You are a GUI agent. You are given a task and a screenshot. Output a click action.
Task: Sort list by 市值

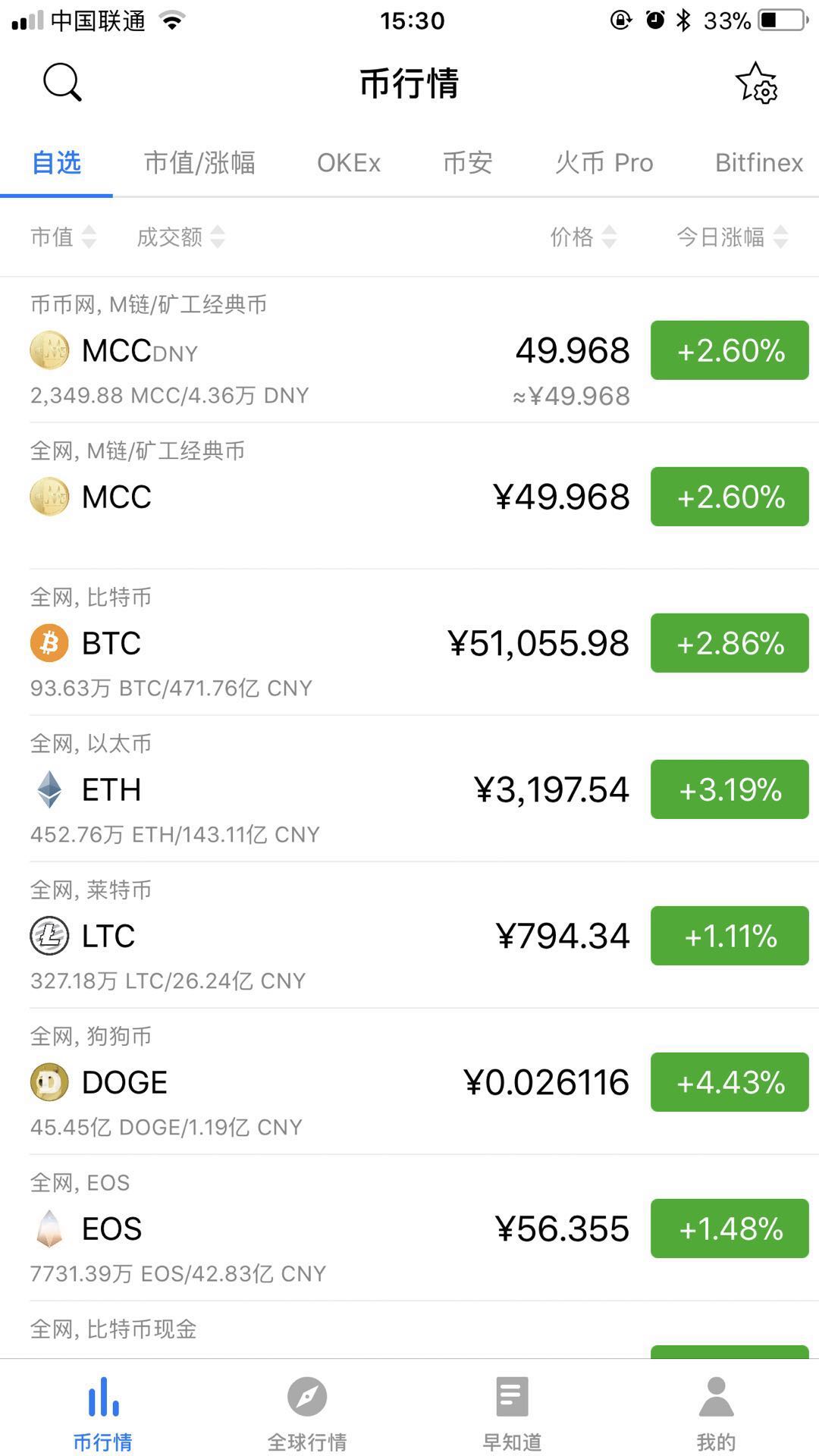64,237
